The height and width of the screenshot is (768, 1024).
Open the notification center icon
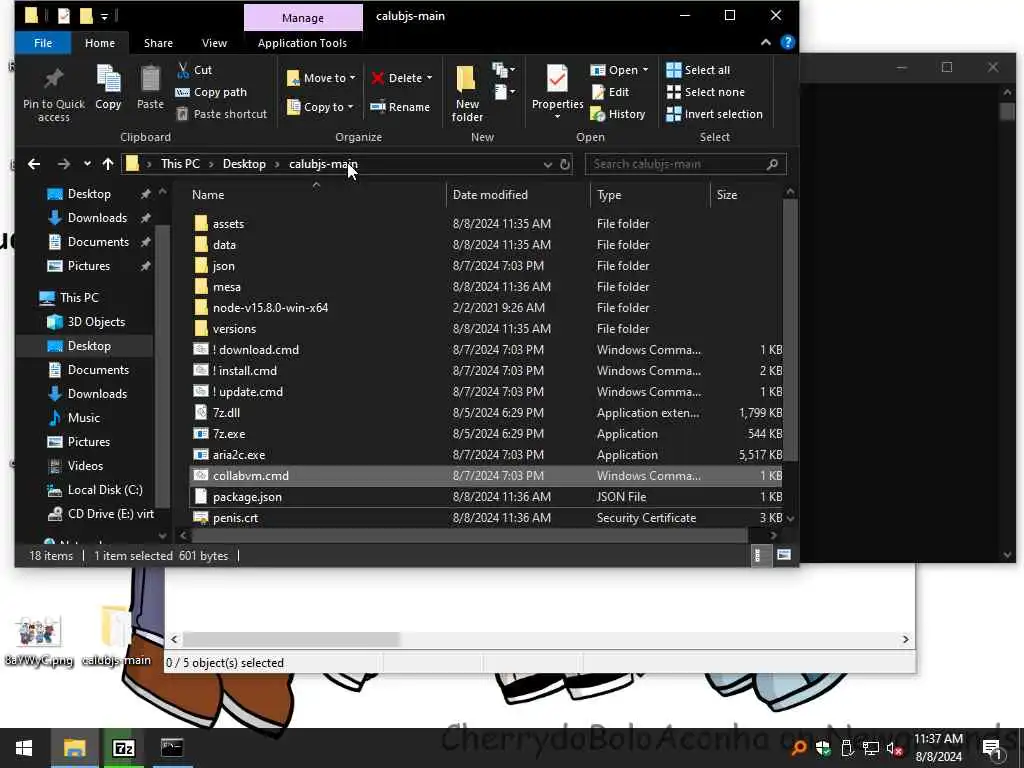(x=991, y=748)
